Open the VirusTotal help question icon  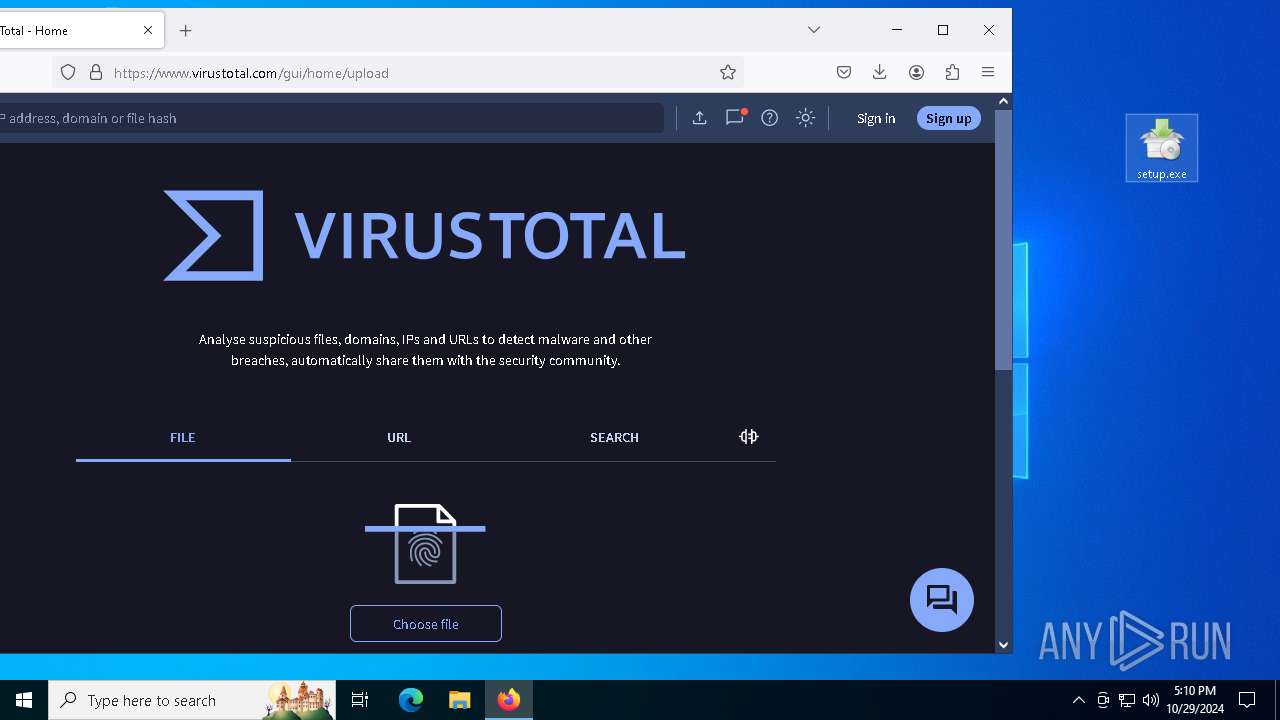tap(770, 118)
